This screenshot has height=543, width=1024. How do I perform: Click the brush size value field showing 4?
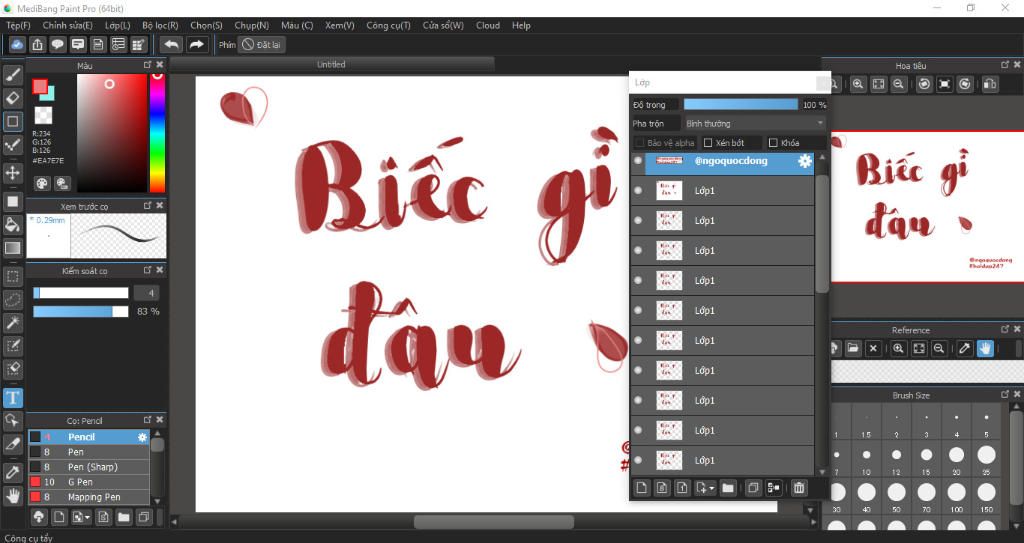click(x=147, y=293)
